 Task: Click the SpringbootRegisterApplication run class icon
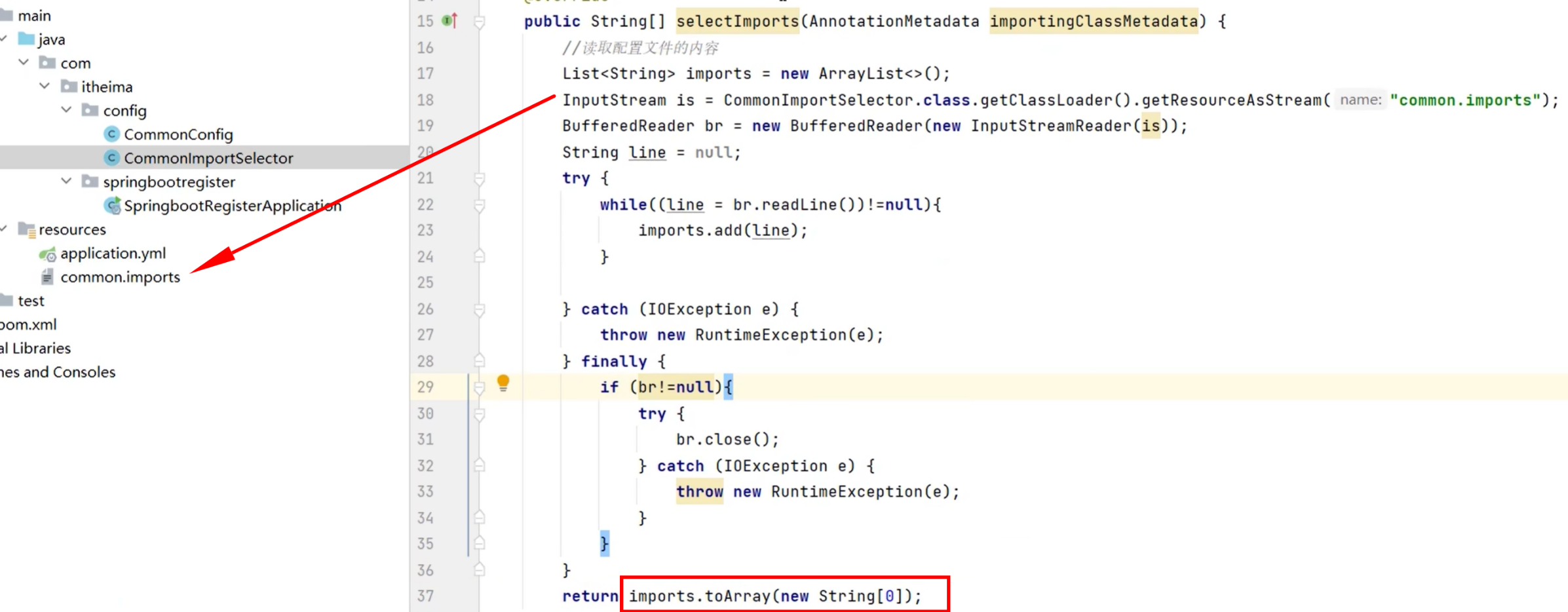pos(113,206)
